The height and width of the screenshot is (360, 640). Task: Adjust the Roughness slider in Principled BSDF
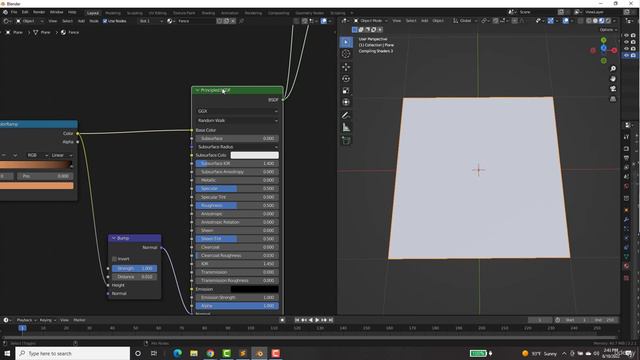(x=237, y=205)
